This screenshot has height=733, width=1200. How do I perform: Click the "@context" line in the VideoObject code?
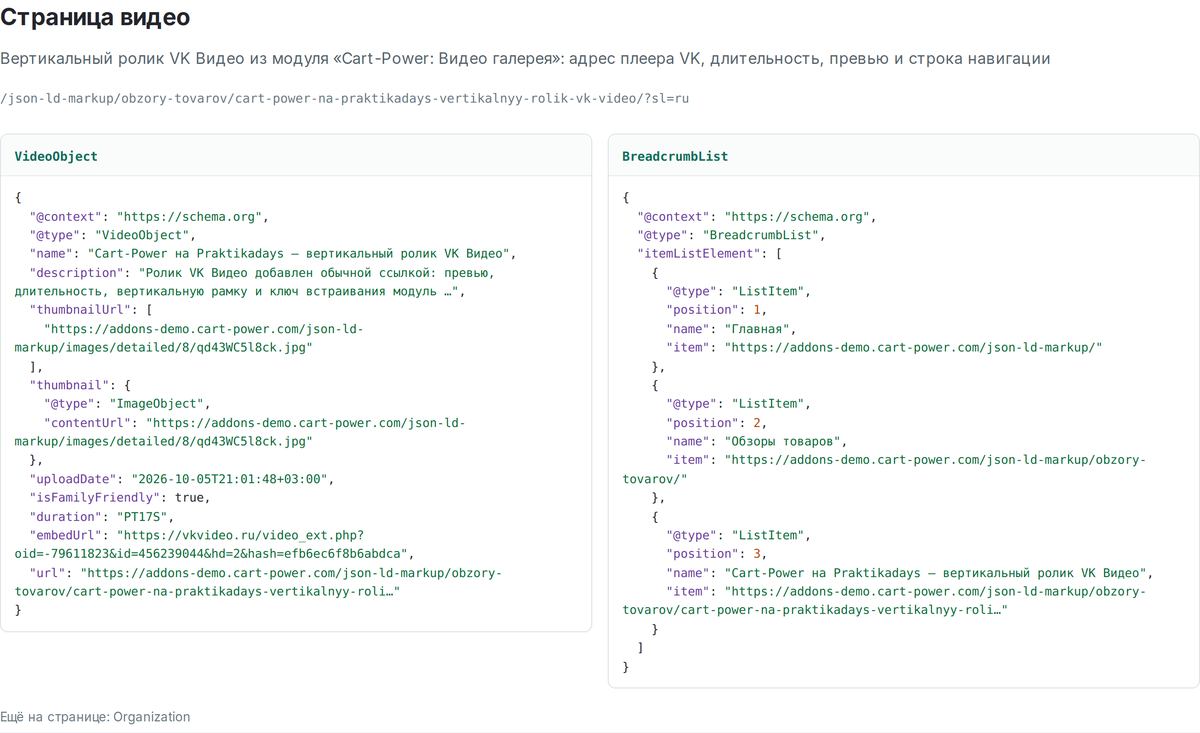[150, 216]
